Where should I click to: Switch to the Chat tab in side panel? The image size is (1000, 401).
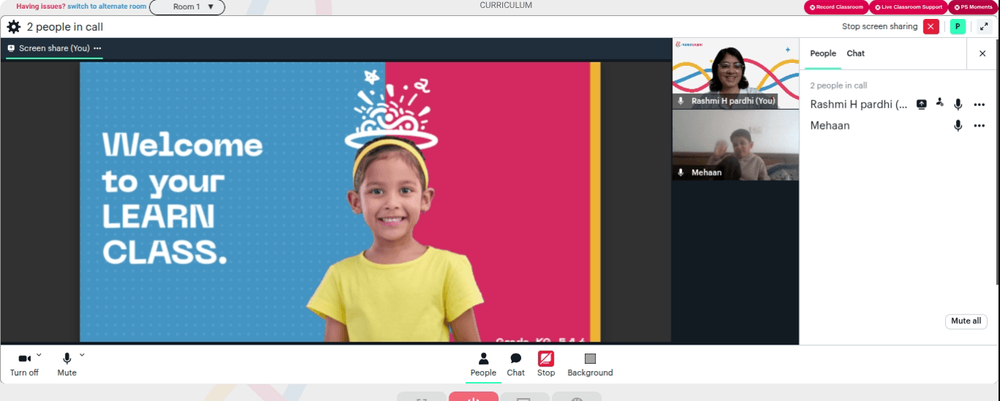pos(855,54)
